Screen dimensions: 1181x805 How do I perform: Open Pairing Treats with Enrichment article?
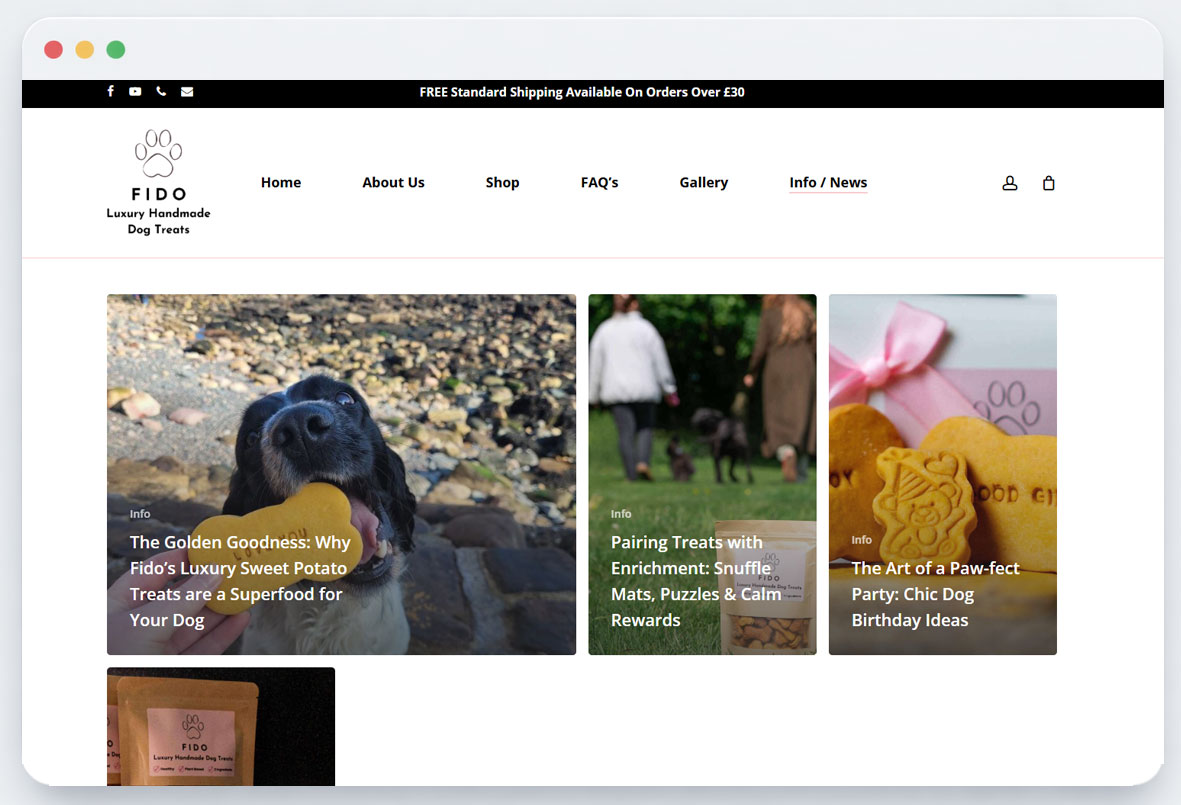click(696, 581)
